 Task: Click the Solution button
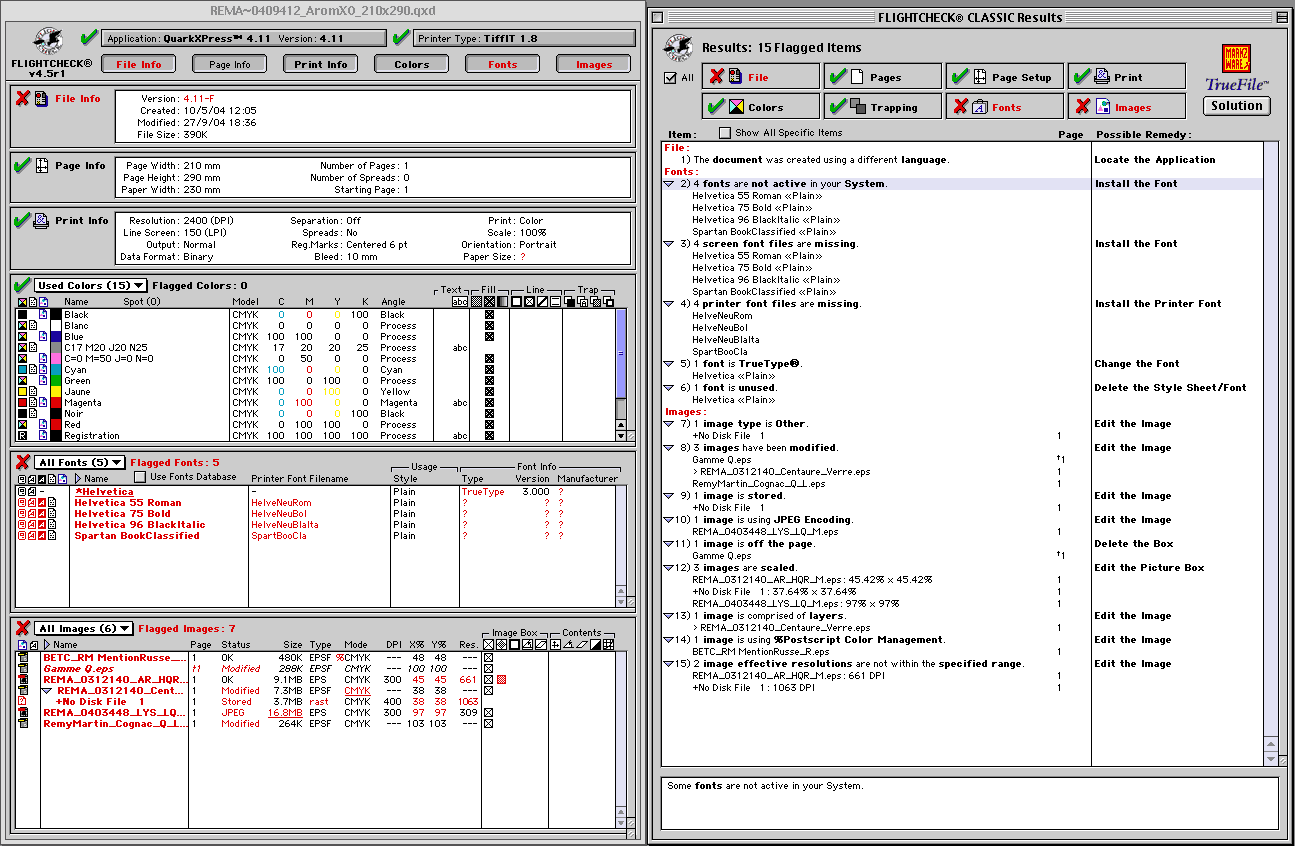tap(1237, 105)
